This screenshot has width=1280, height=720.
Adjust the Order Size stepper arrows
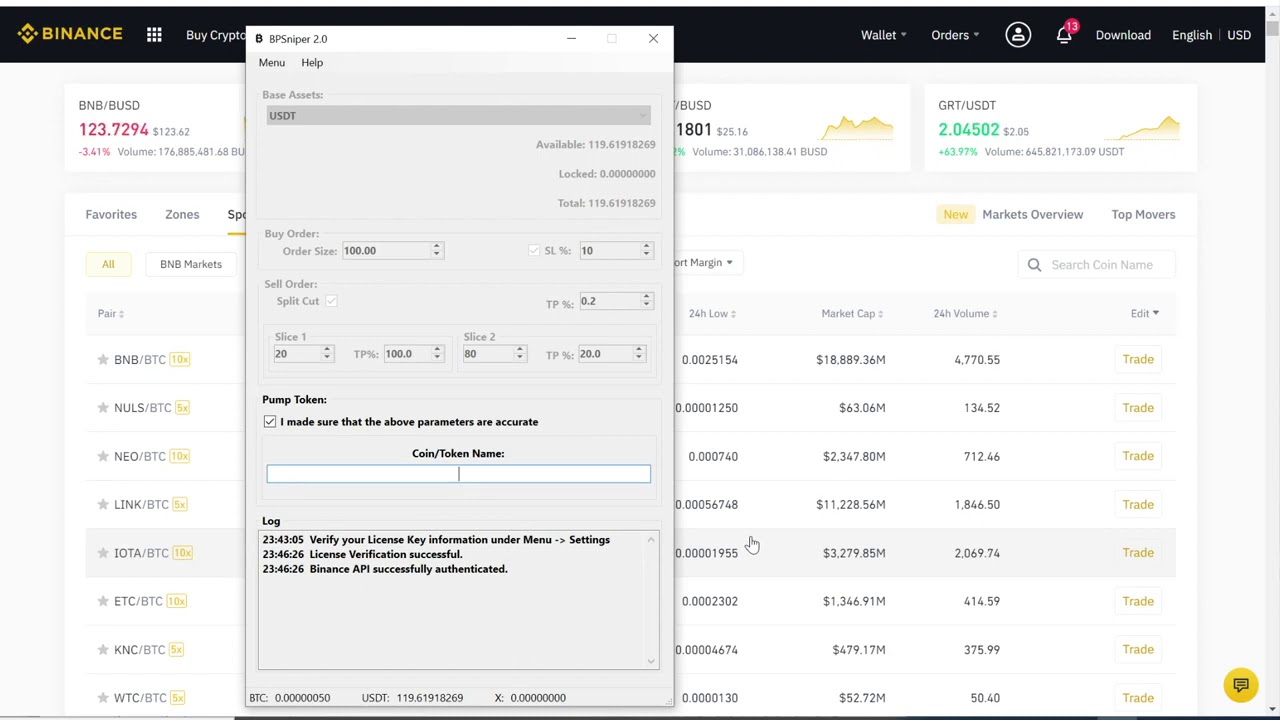pyautogui.click(x=436, y=250)
